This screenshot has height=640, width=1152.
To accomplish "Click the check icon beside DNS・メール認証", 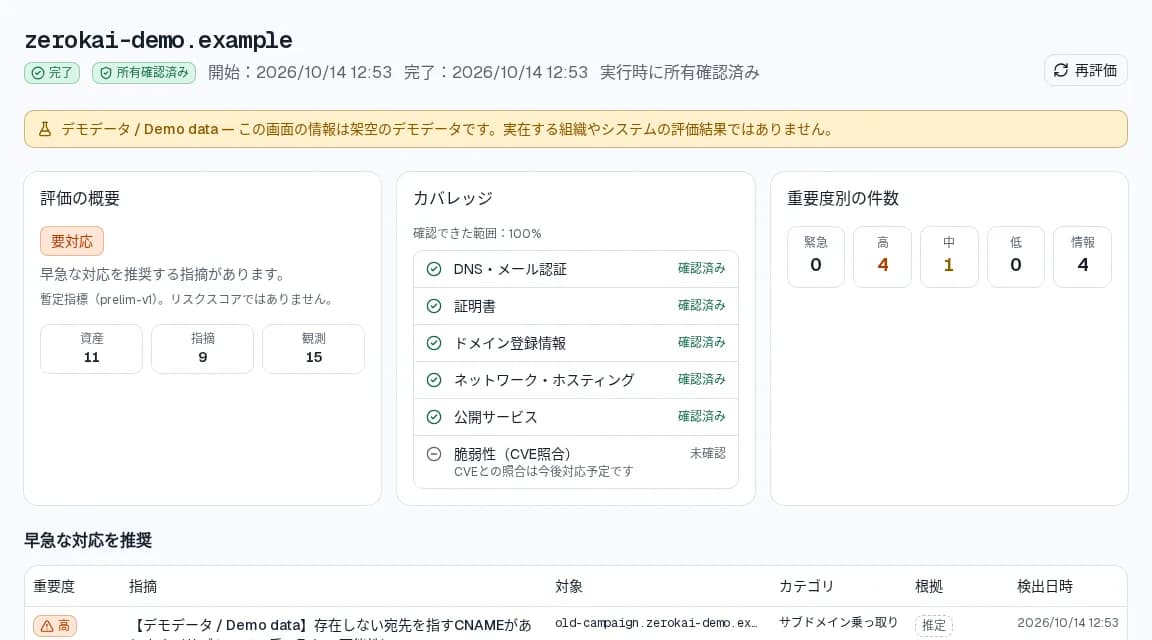I will pyautogui.click(x=434, y=269).
